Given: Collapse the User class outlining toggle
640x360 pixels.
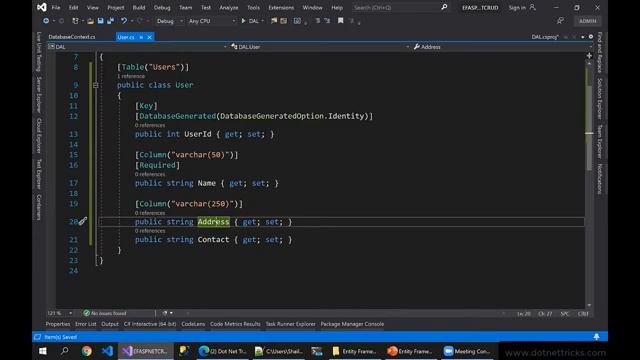Looking at the screenshot, I should 96,85.
